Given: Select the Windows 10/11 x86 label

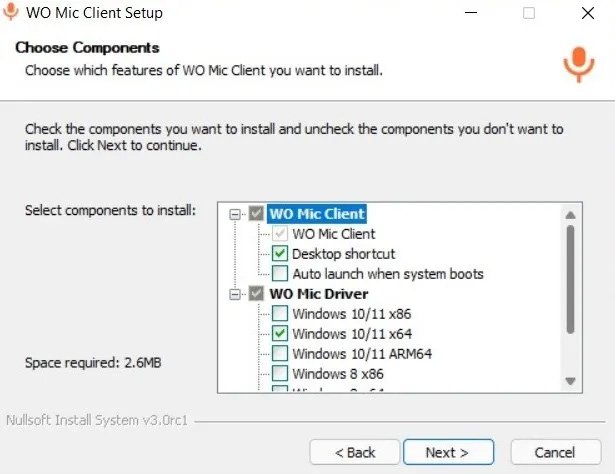Looking at the screenshot, I should pyautogui.click(x=352, y=314).
